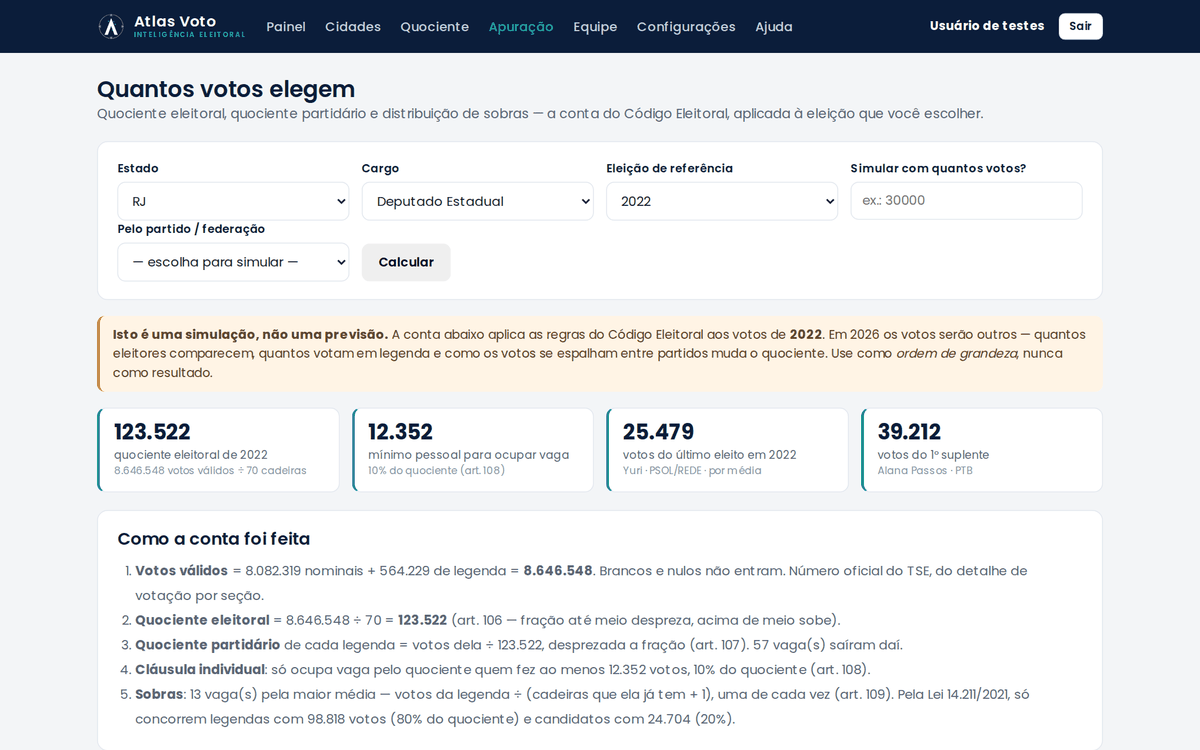Open the Eleição de referência dropdown 2022
Screen dimensions: 1200x750
(x=722, y=201)
